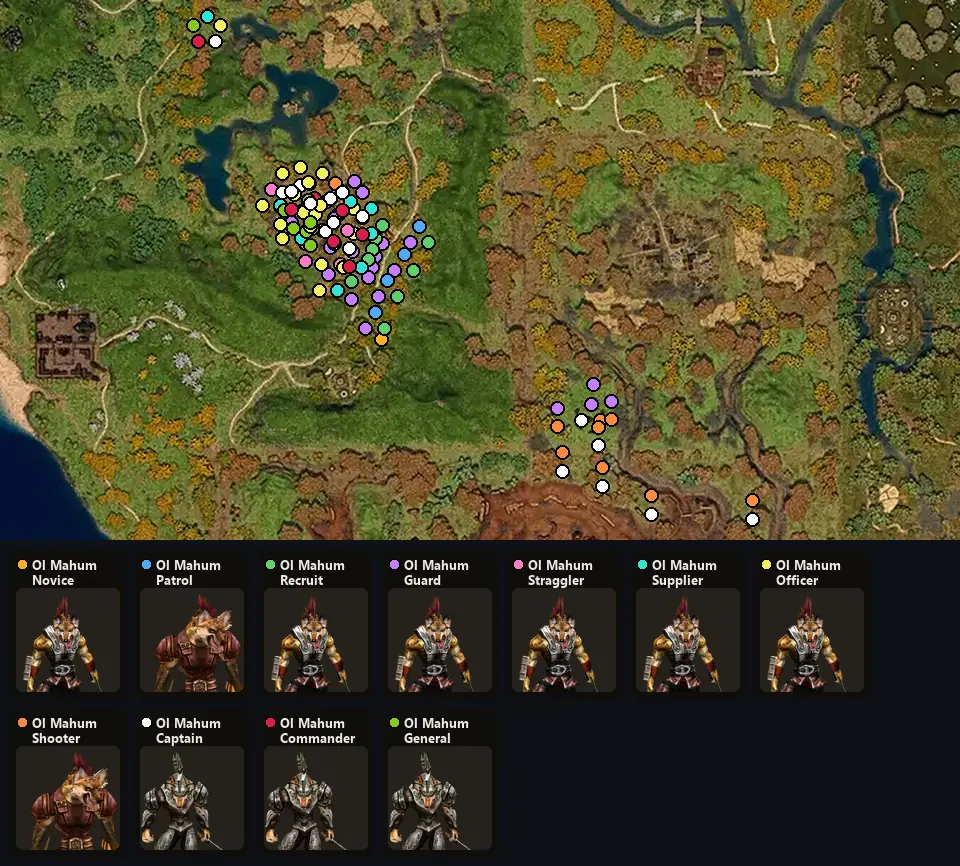Image resolution: width=960 pixels, height=866 pixels.
Task: Click the green dot beside Ol Mahum Recruit
Action: pos(271,565)
